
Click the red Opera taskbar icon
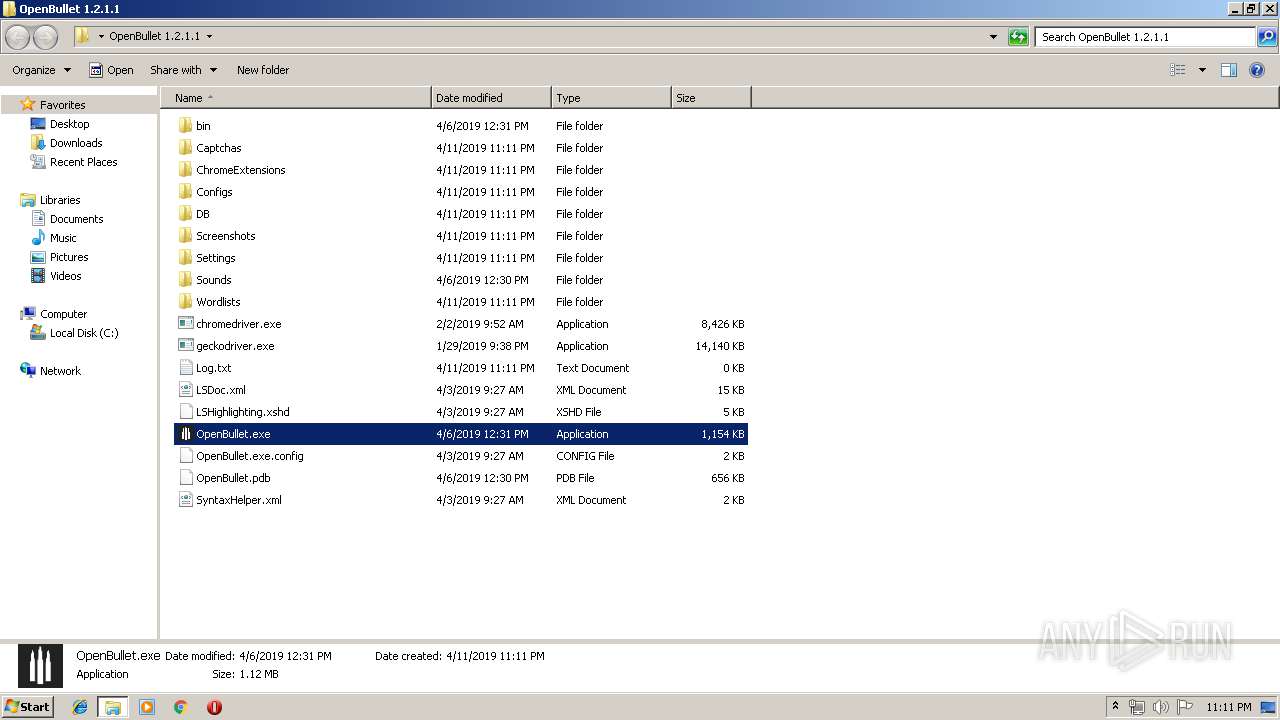coord(214,707)
